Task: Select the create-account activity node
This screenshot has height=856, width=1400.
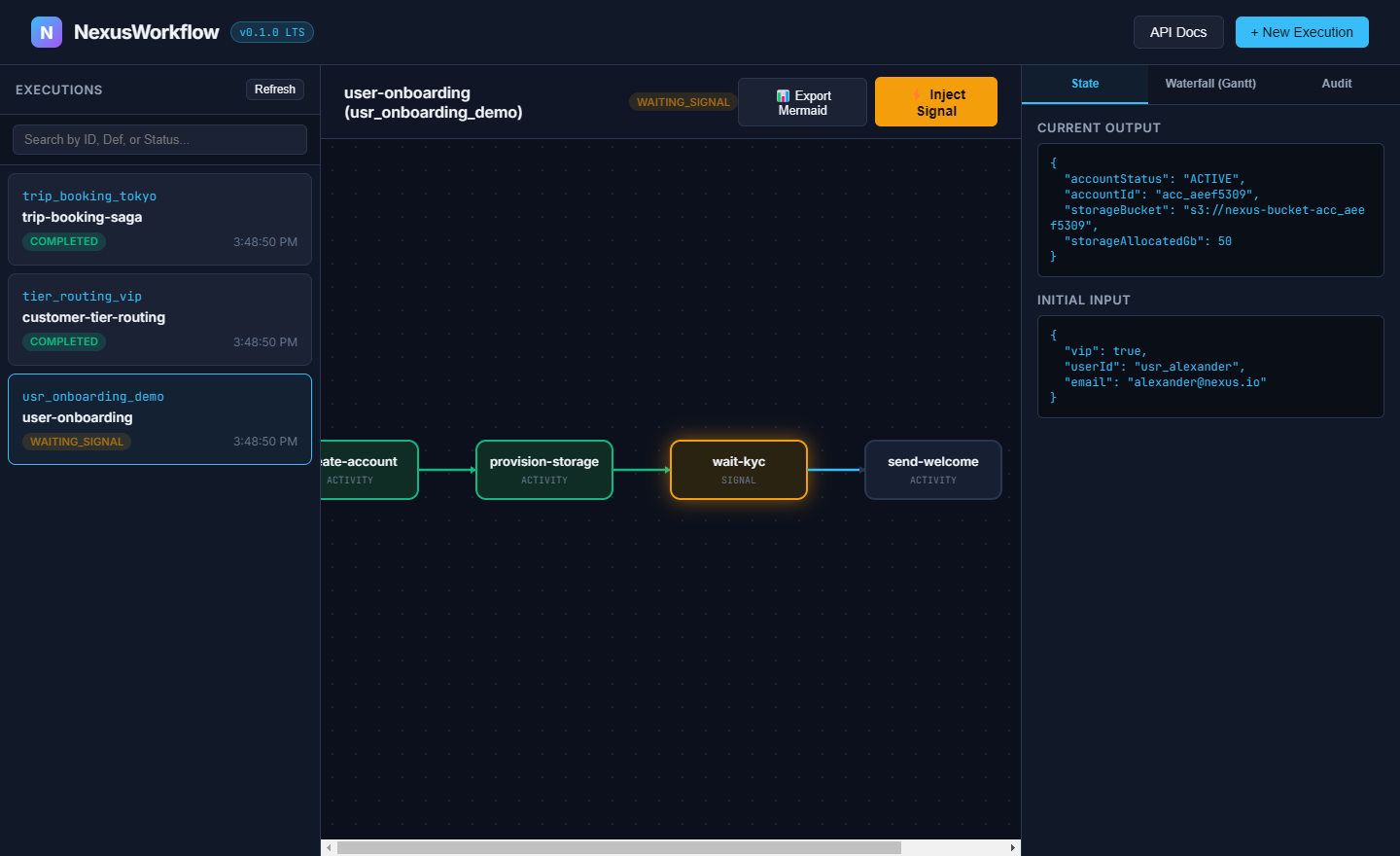Action: tap(369, 470)
